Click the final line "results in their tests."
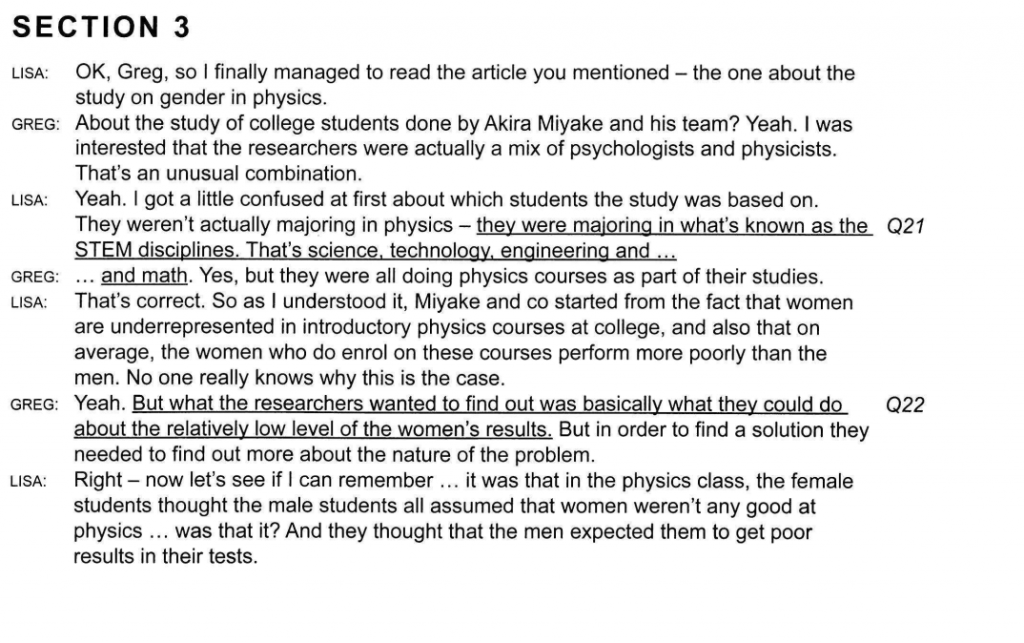The height and width of the screenshot is (643, 1024). [x=165, y=557]
